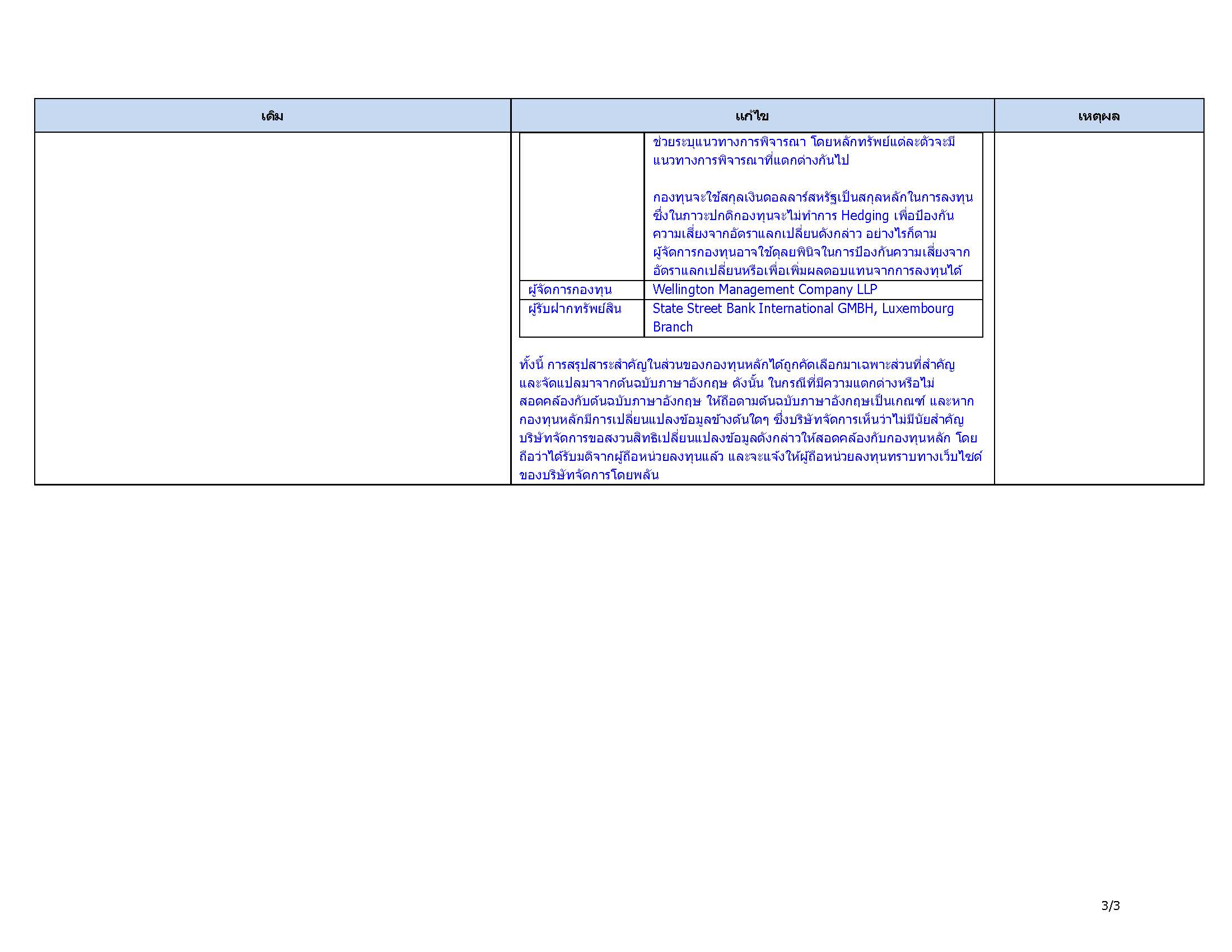Click the empty 'เหตุผล' column body cell
Screen dimensions: 1232x952
pos(1098,308)
